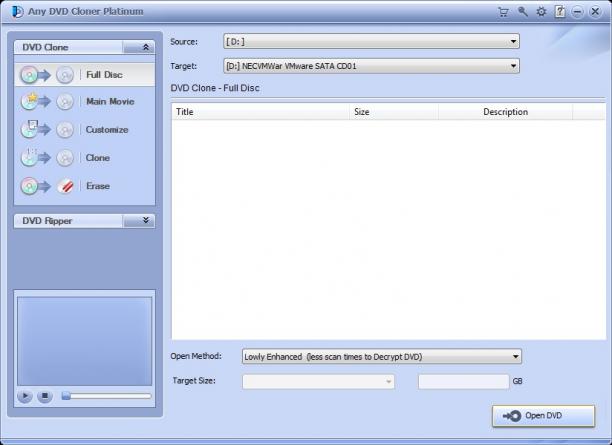The width and height of the screenshot is (612, 445).
Task: Expand the DVD Ripper panel
Action: tap(146, 221)
